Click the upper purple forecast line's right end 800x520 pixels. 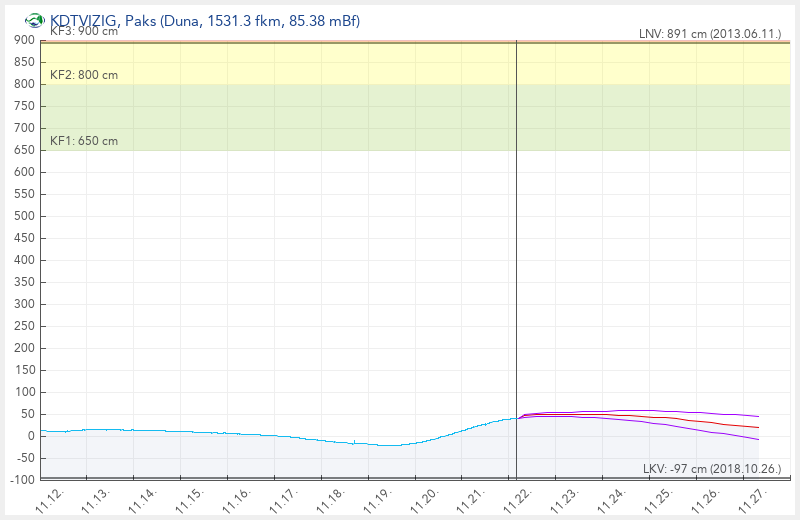(759, 416)
